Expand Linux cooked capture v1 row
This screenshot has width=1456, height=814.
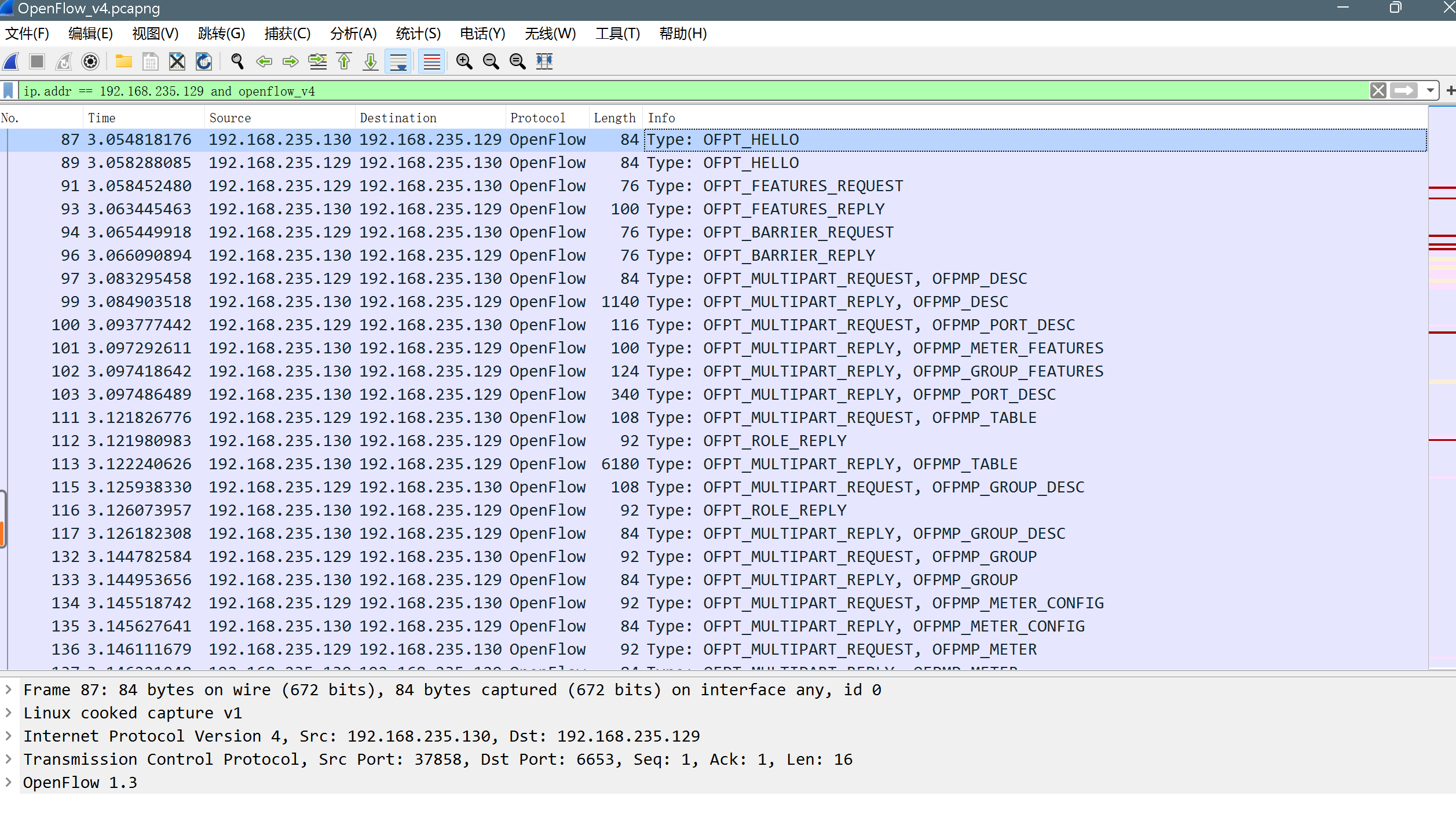point(9,713)
